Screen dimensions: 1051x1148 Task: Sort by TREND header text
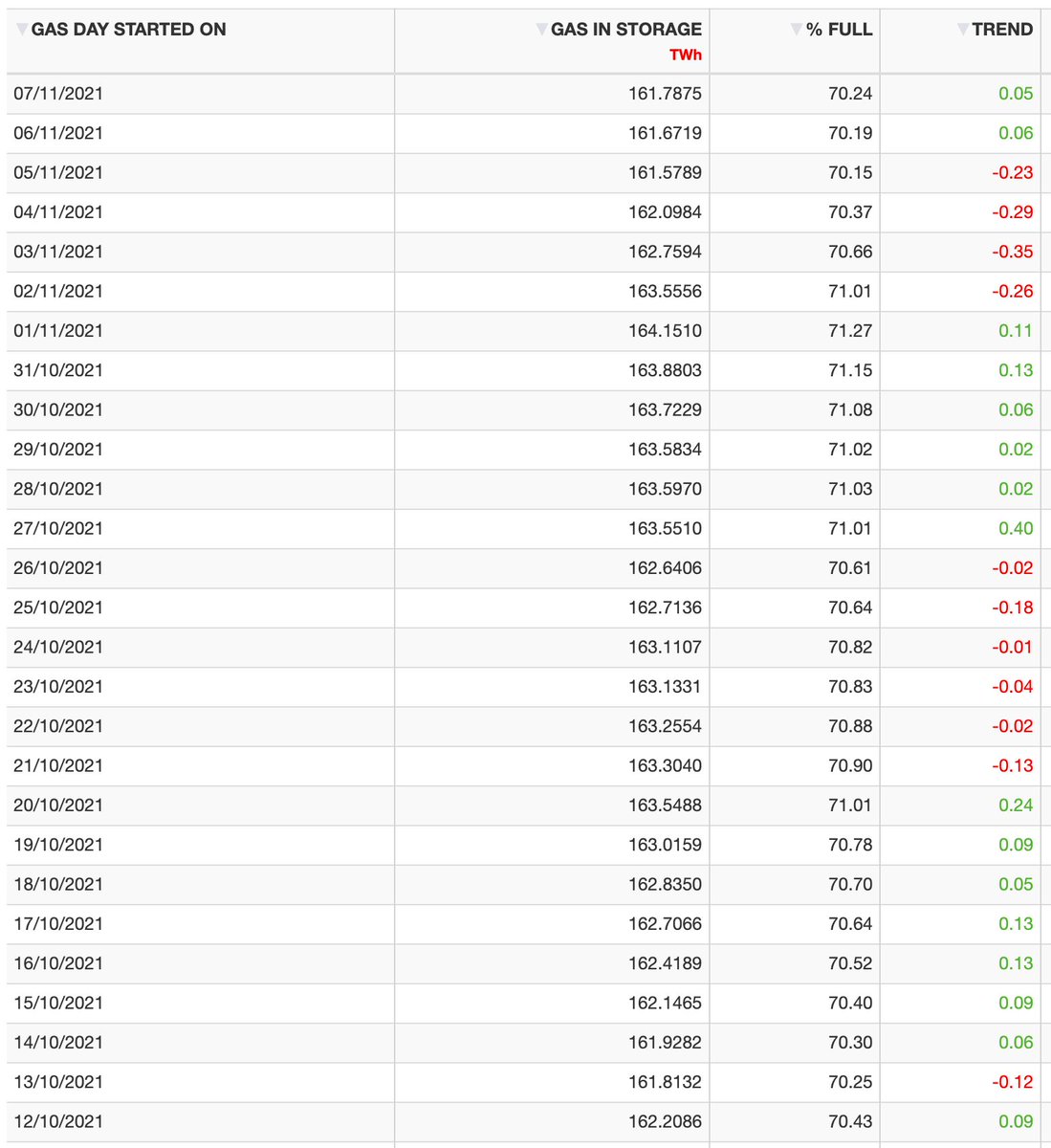click(x=1002, y=30)
